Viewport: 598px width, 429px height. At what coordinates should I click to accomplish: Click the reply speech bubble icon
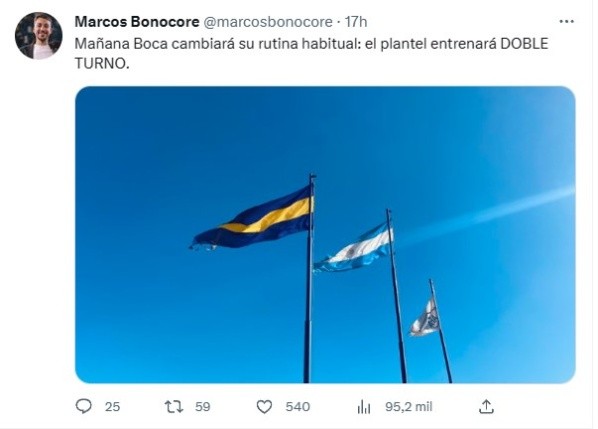[x=84, y=407]
